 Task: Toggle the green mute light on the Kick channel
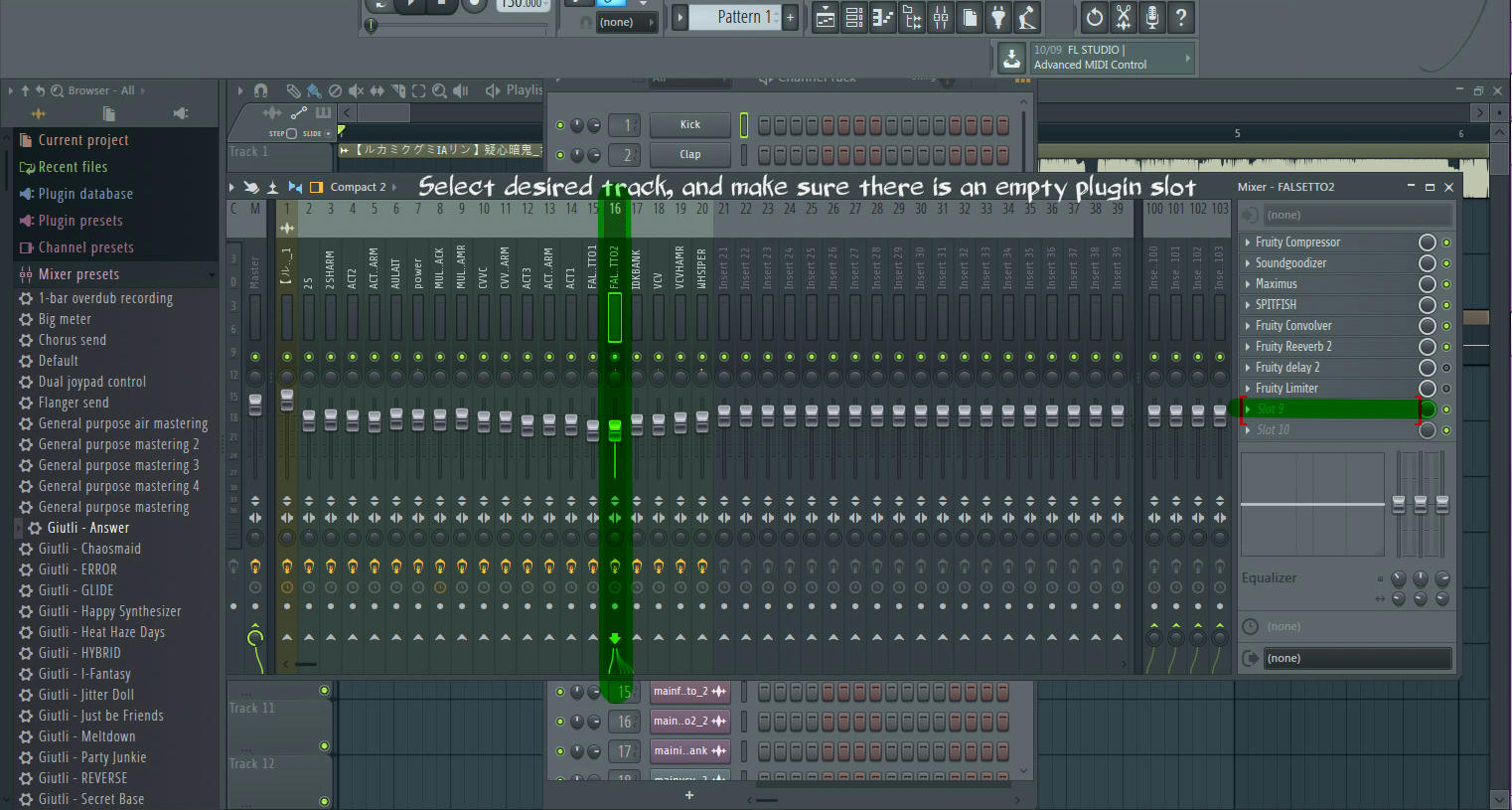click(559, 124)
